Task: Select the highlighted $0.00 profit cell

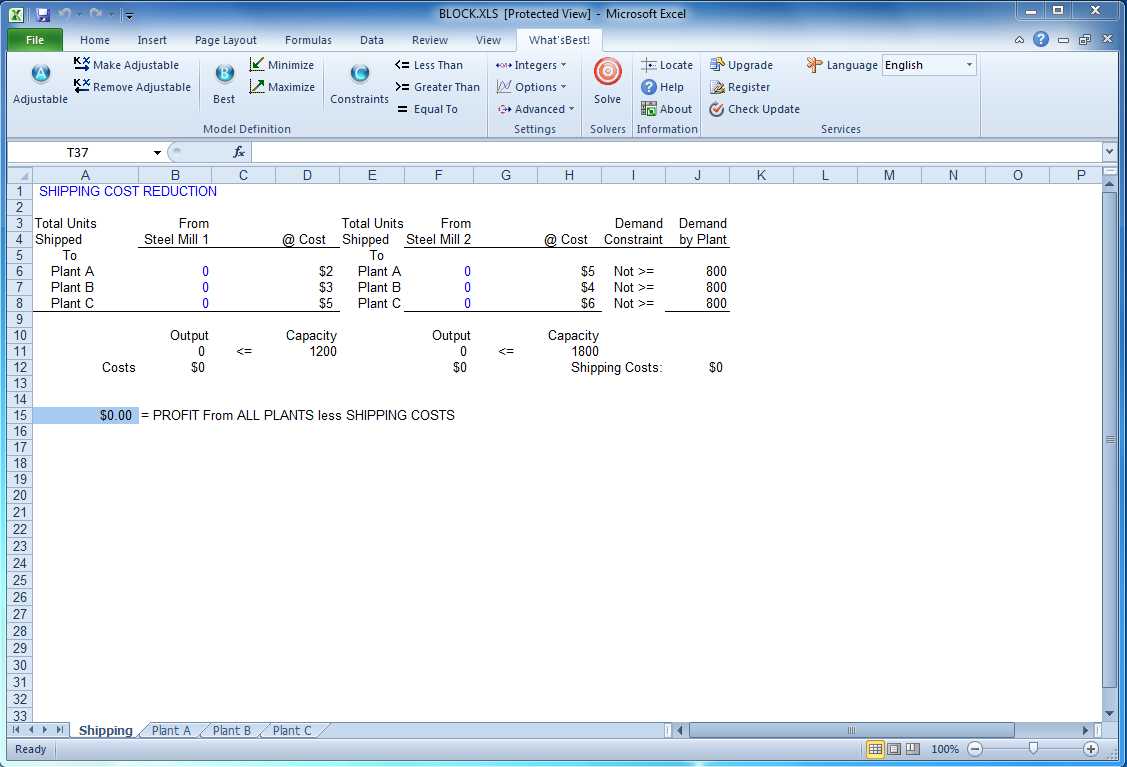Action: [x=86, y=415]
